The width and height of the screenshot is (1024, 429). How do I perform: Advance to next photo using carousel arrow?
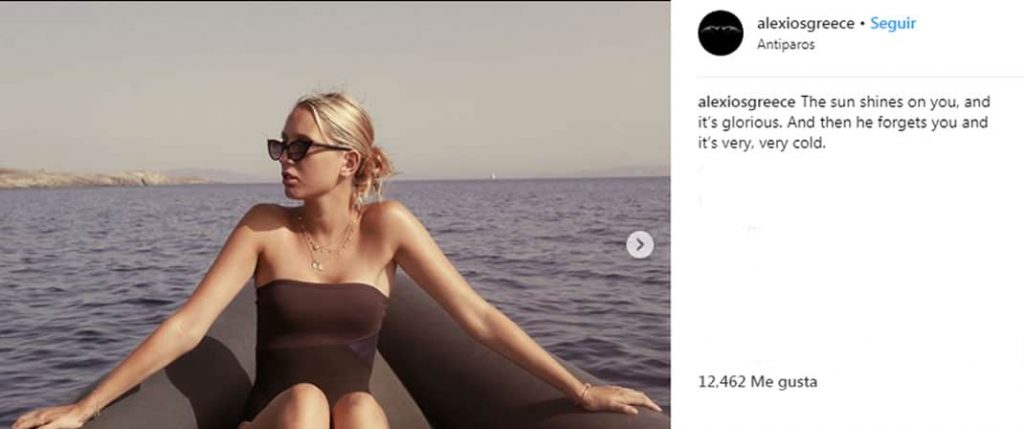640,245
